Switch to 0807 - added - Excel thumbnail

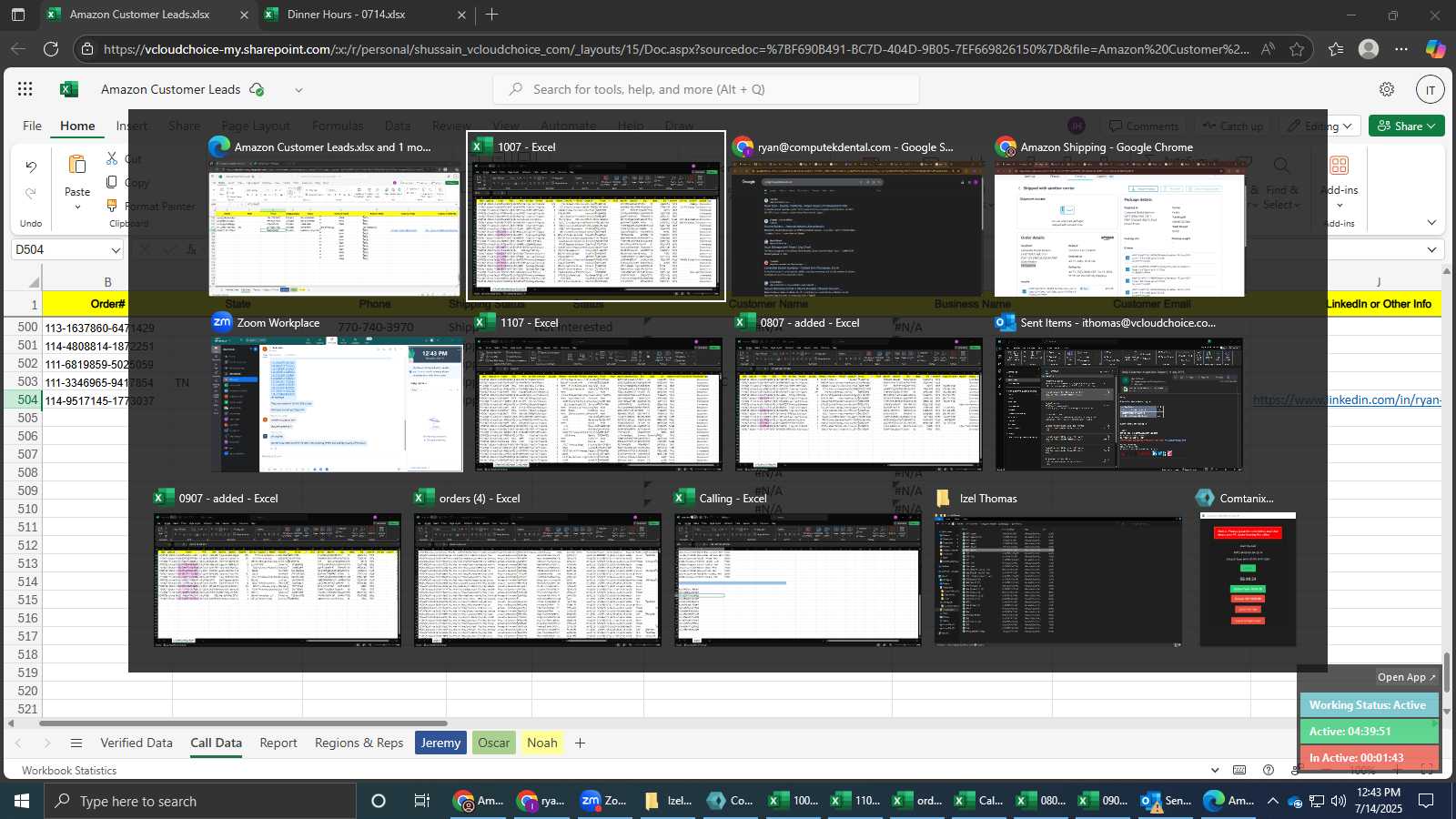coord(859,392)
